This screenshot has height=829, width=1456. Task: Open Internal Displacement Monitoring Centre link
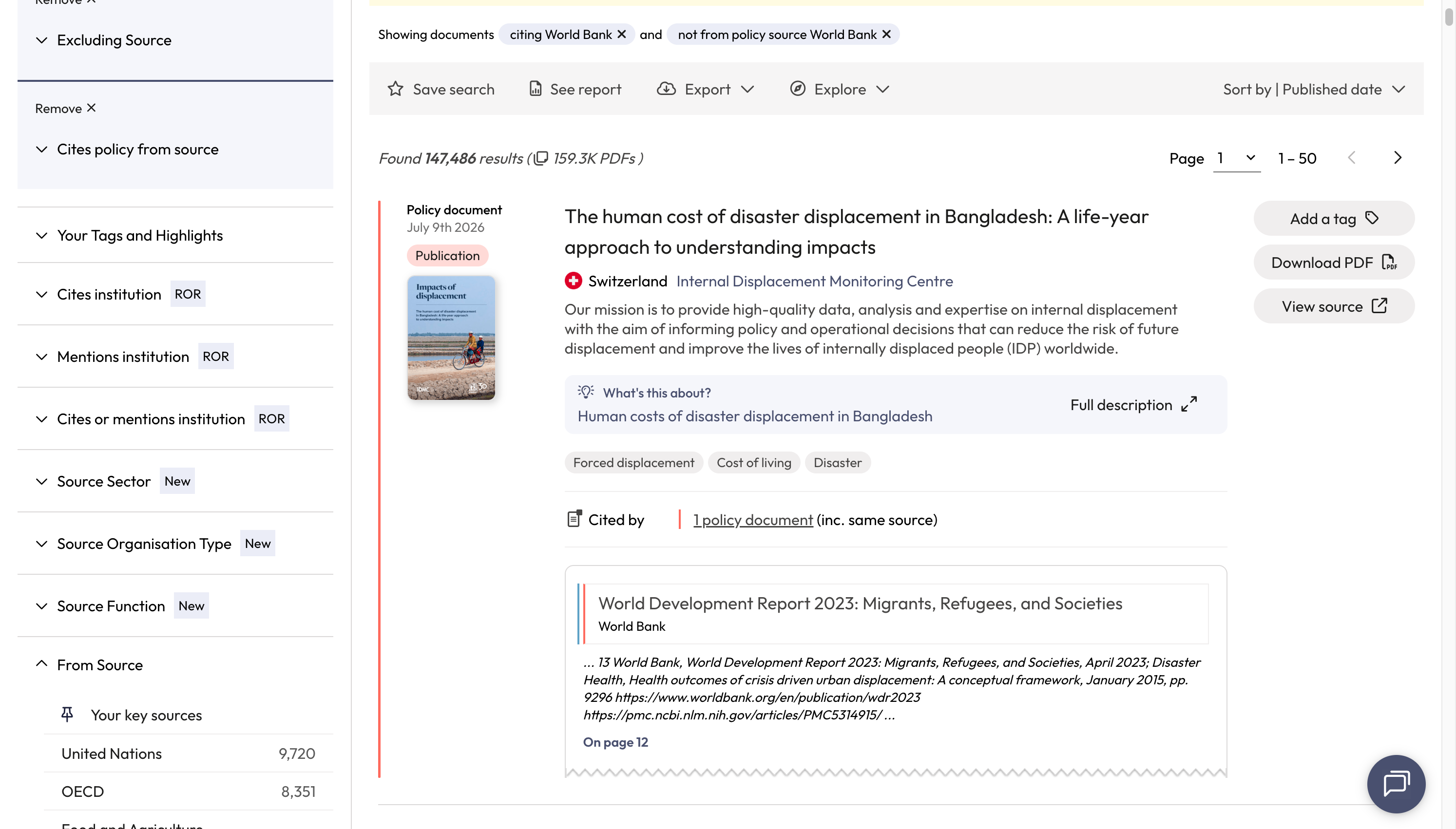814,281
